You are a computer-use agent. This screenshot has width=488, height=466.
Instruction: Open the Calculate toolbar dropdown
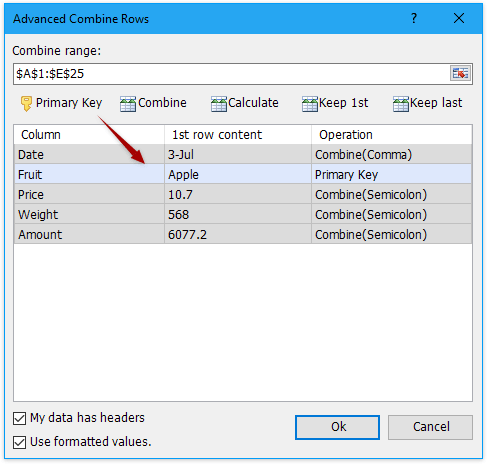pyautogui.click(x=245, y=103)
